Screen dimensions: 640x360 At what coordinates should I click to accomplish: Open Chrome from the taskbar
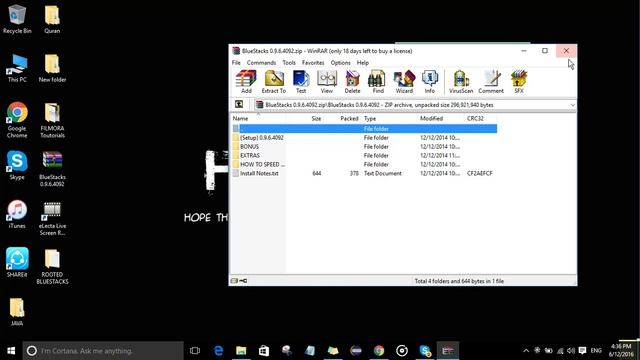pos(379,351)
